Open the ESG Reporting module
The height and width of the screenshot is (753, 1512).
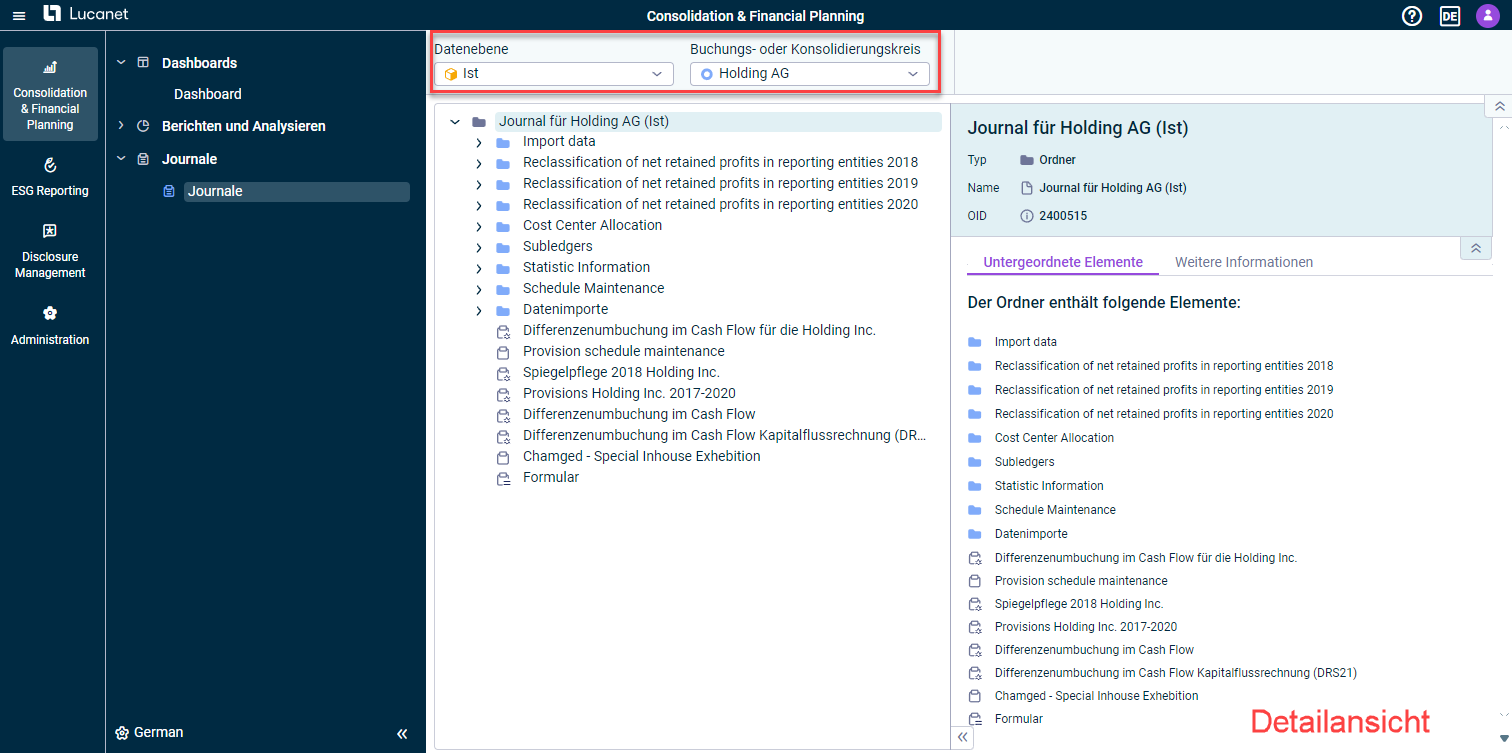click(x=50, y=177)
